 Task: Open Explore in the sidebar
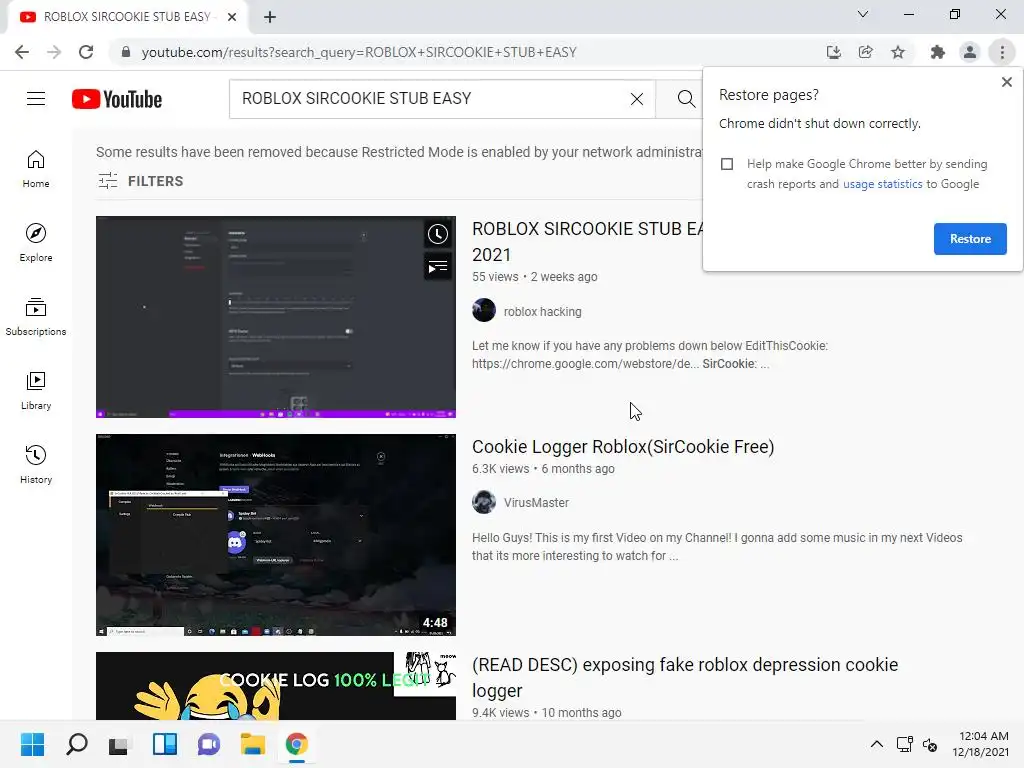(36, 243)
